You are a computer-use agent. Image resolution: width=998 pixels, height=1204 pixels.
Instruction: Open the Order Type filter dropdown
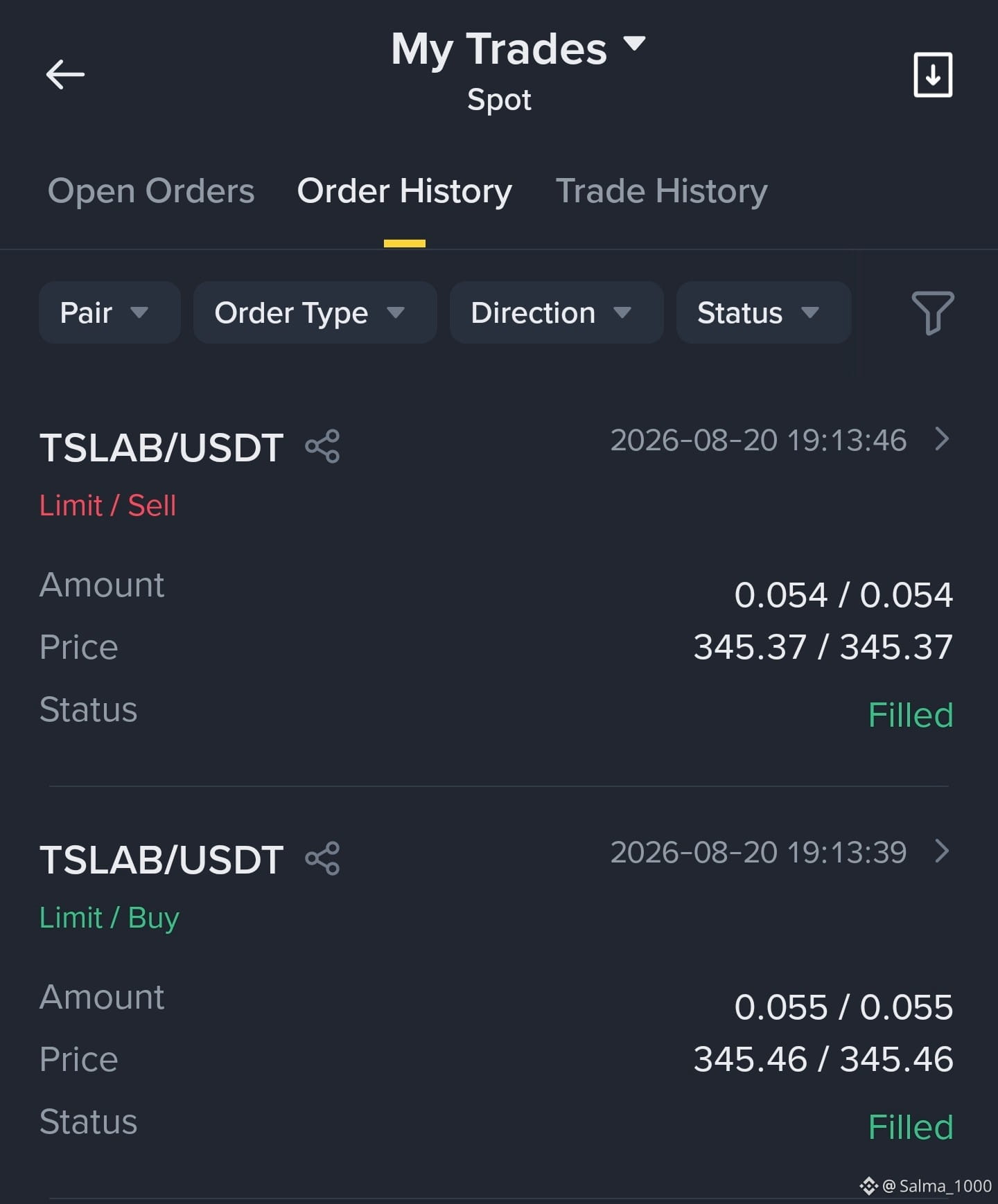[315, 312]
